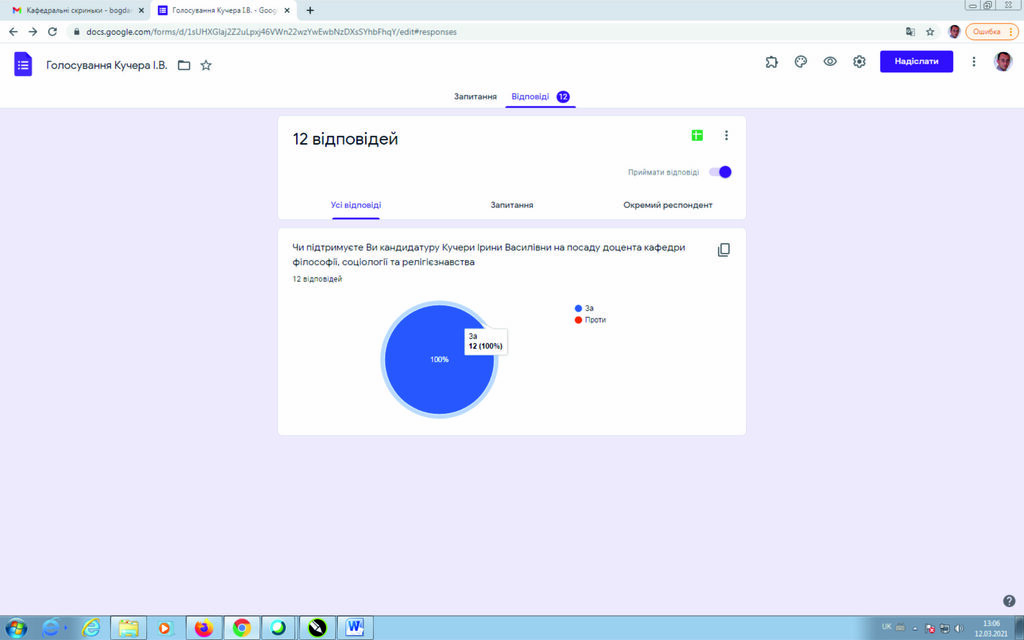Click the preview eye icon

[x=830, y=62]
